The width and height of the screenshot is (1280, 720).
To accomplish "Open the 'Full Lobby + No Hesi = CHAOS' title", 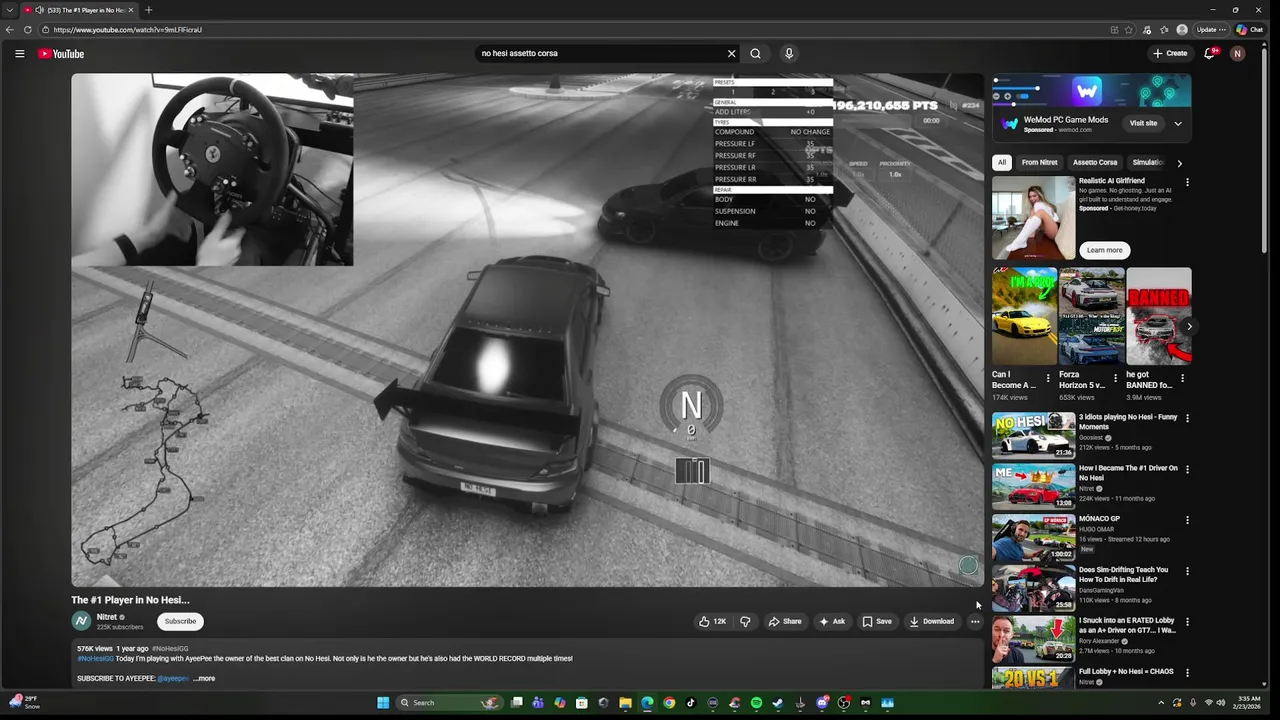I will (x=1126, y=671).
